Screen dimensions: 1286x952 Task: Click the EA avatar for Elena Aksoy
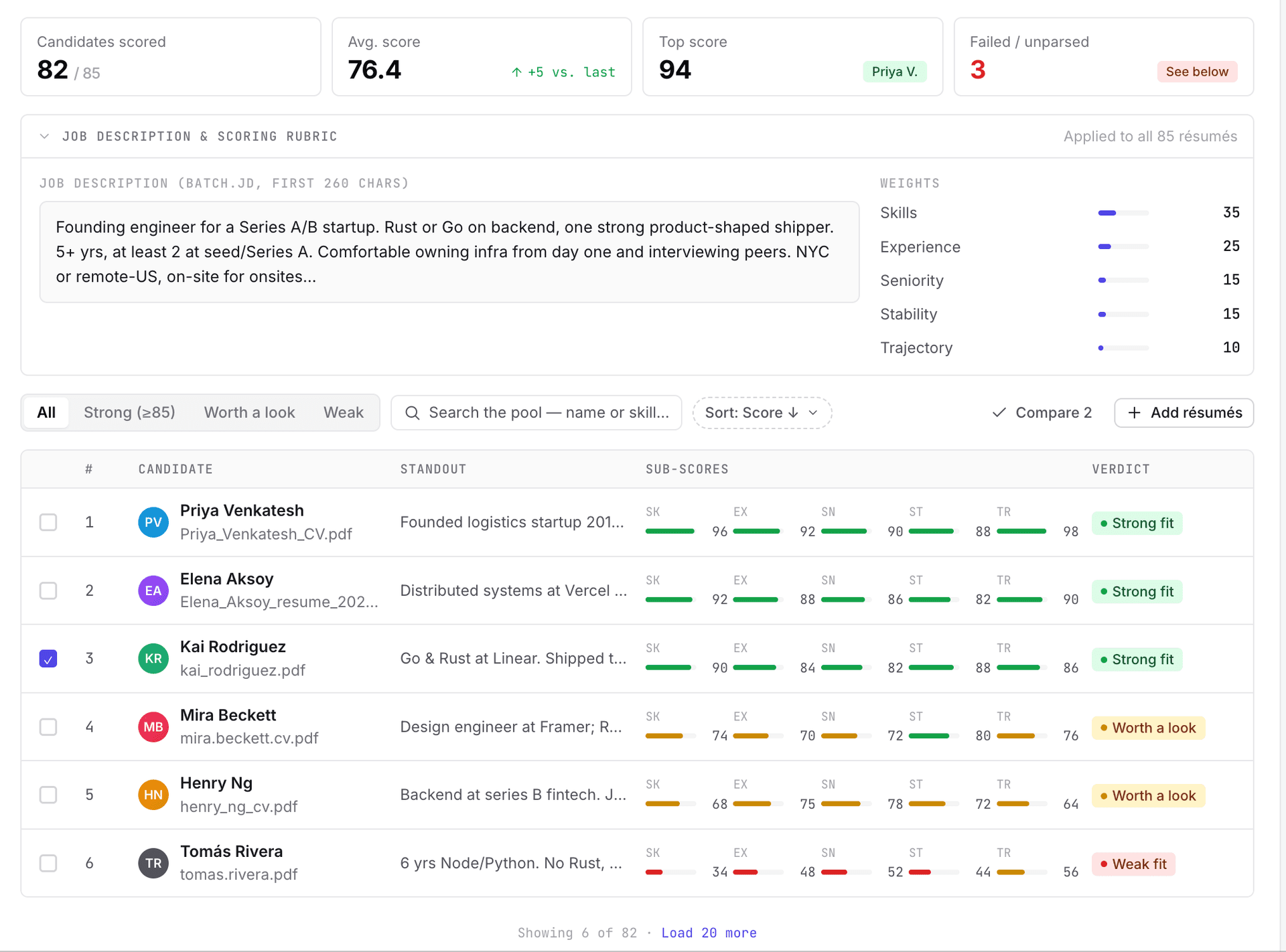[x=153, y=590]
